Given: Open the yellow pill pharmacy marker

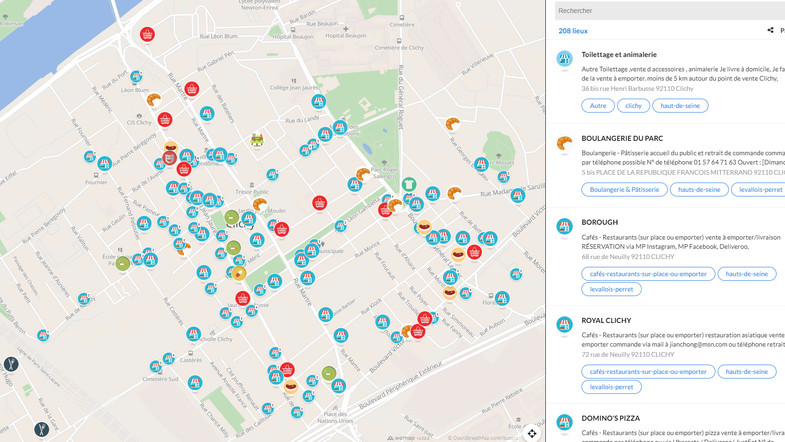Looking at the screenshot, I should [239, 273].
